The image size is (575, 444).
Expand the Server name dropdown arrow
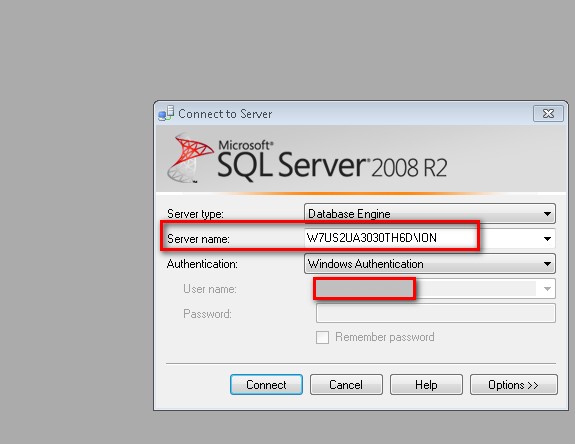pos(547,239)
